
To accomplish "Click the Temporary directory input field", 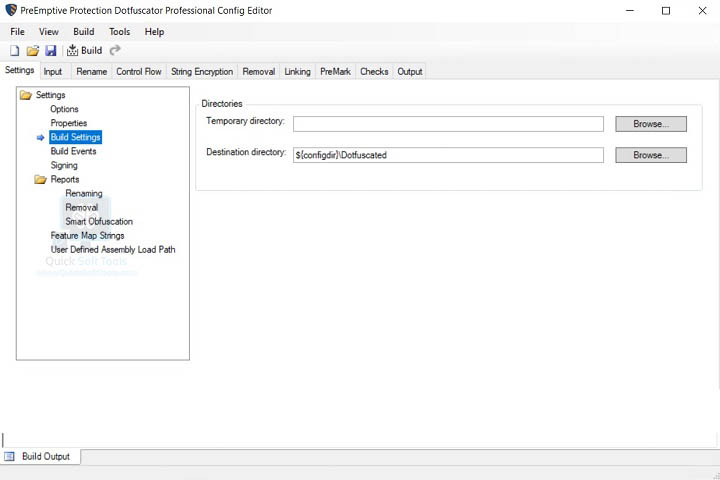I will 448,124.
